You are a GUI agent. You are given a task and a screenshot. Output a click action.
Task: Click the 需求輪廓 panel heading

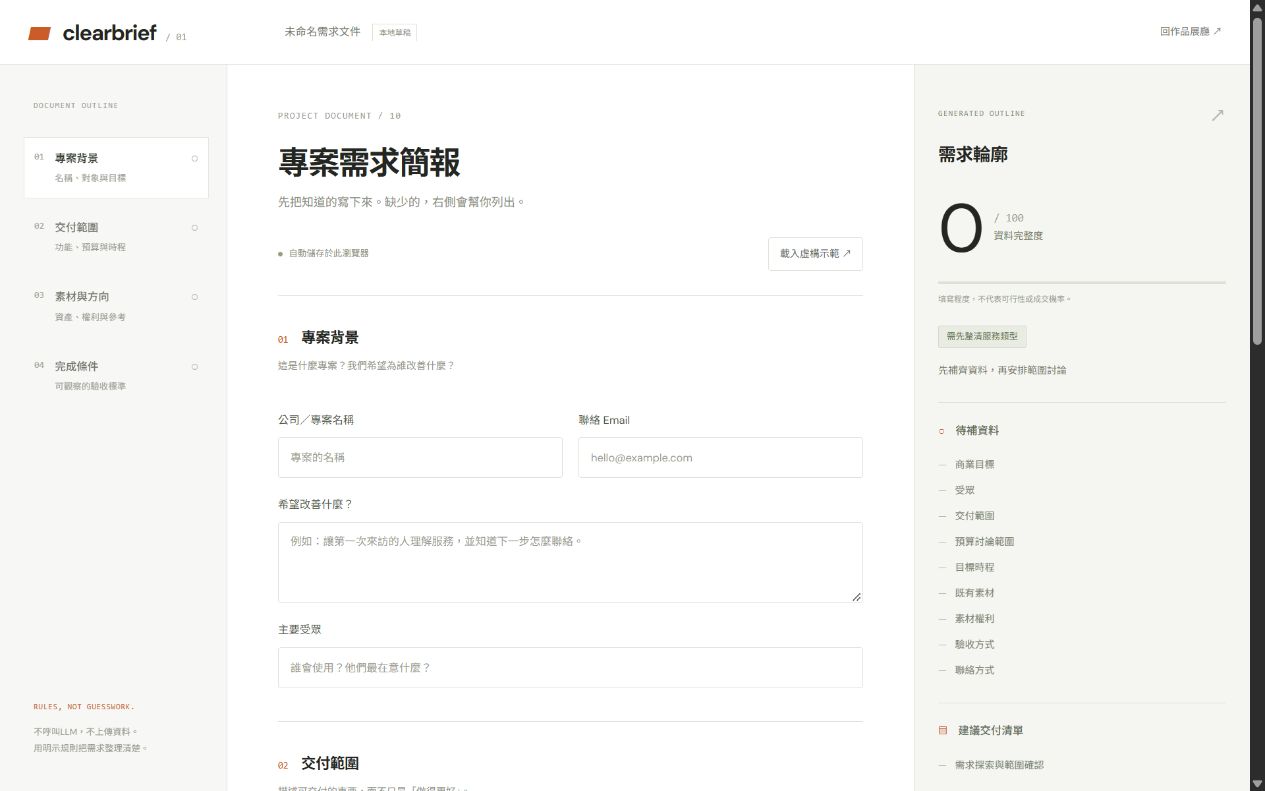(x=973, y=155)
